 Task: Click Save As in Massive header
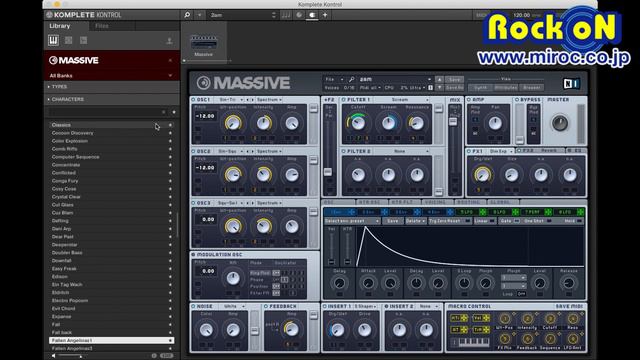click(x=454, y=87)
